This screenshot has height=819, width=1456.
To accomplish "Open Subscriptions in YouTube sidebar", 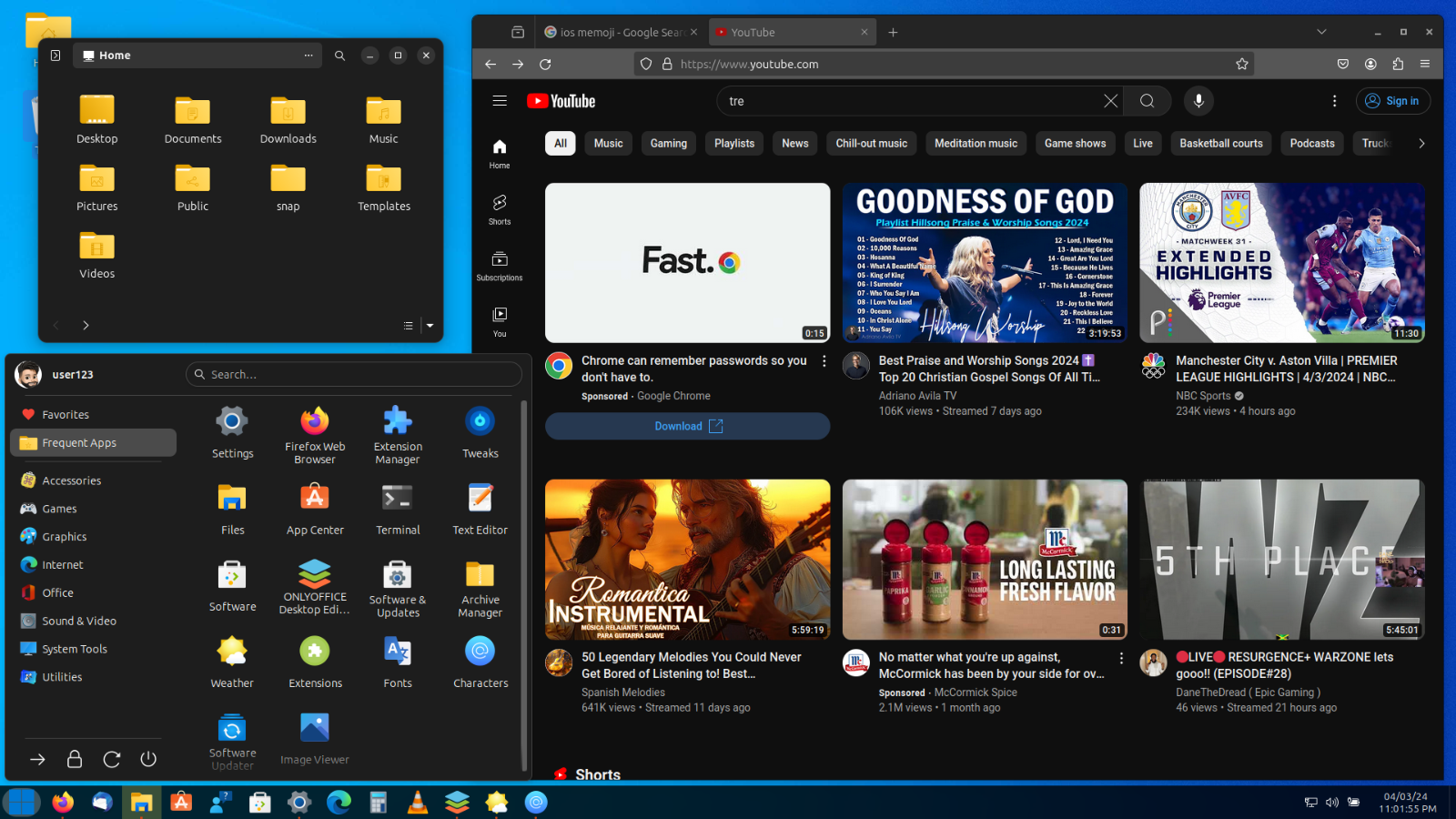I will pyautogui.click(x=500, y=266).
